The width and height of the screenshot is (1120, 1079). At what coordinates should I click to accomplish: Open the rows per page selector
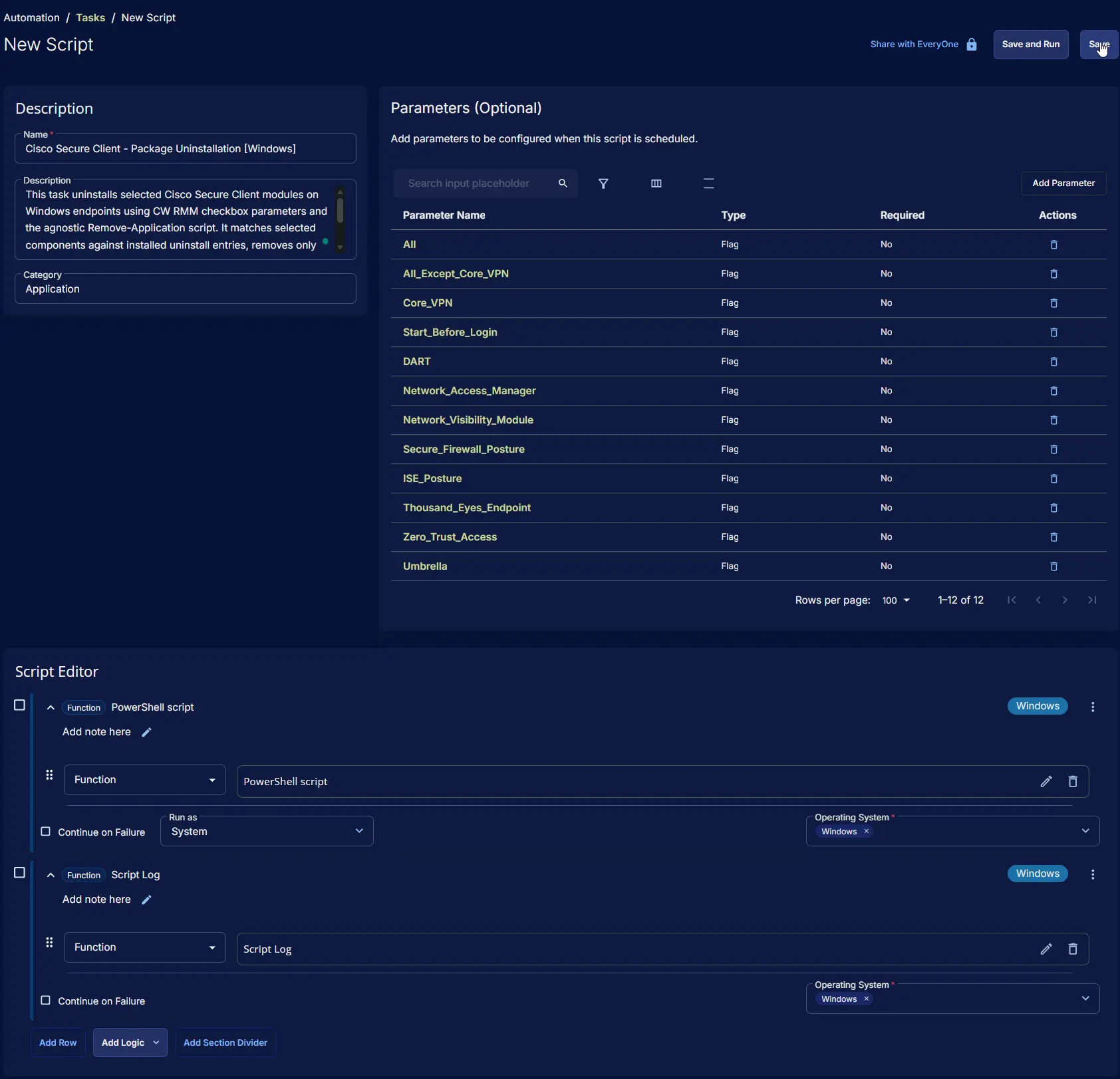[895, 600]
